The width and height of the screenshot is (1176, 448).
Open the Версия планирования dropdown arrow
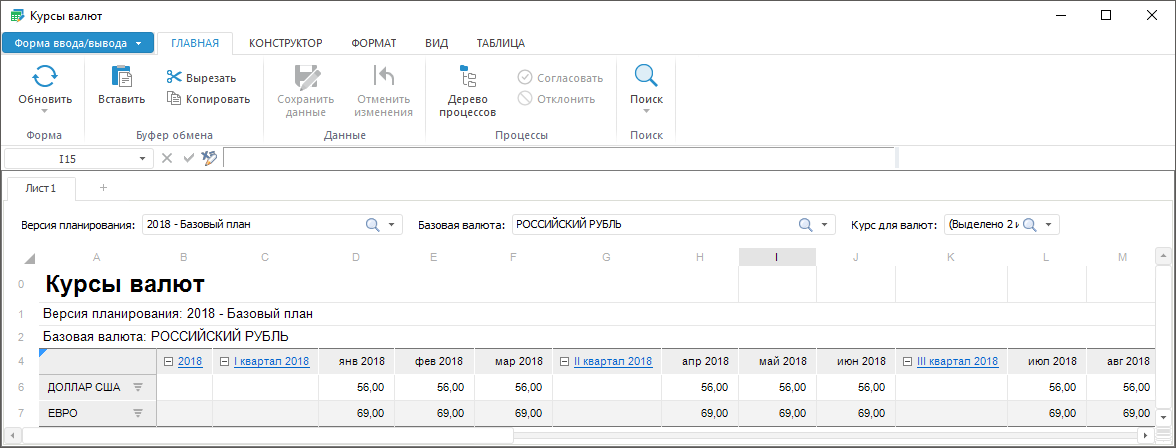pos(393,225)
